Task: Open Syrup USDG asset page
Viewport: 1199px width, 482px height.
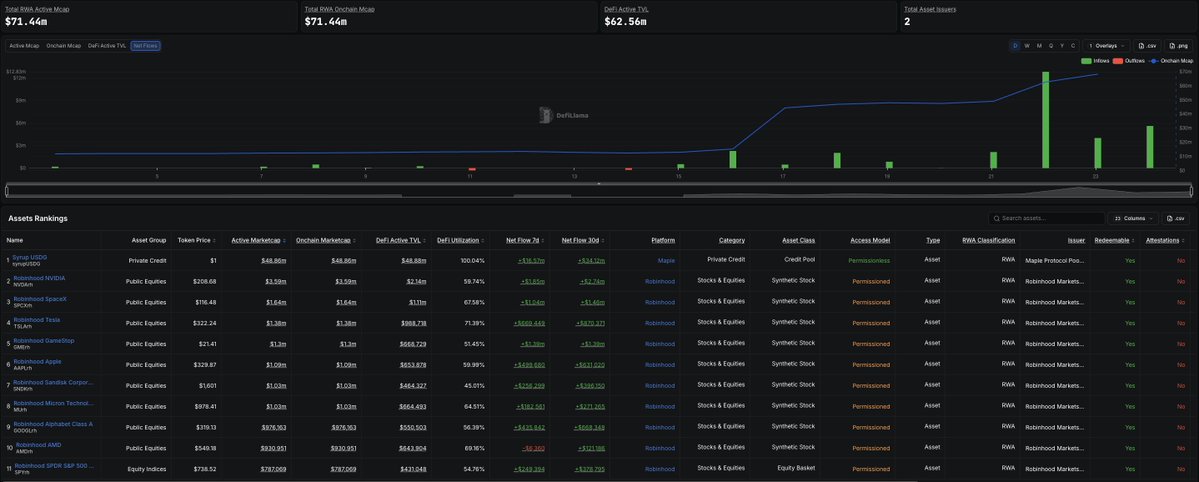Action: click(29, 257)
